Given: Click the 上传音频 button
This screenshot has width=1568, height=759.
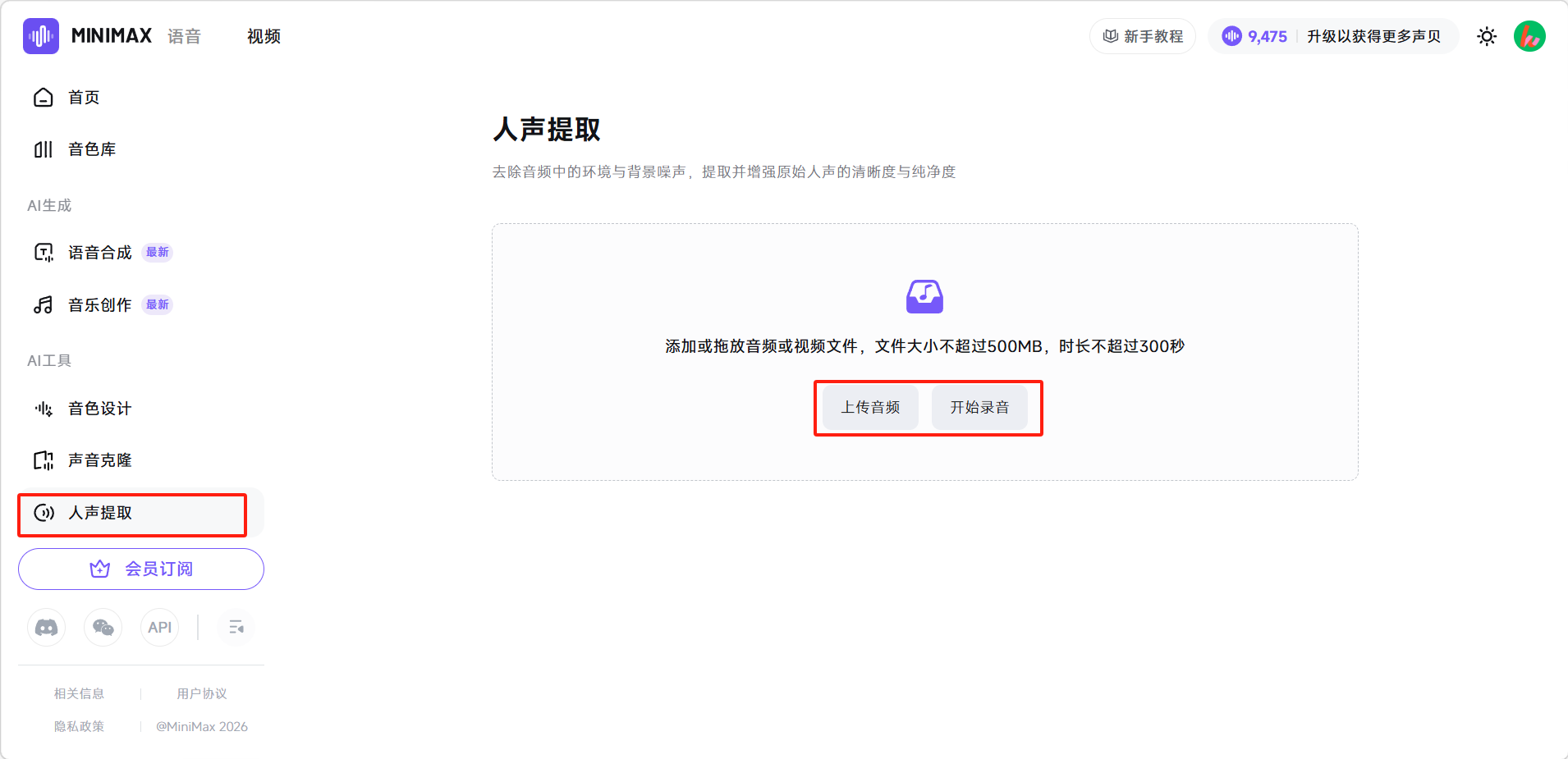Looking at the screenshot, I should coord(870,408).
